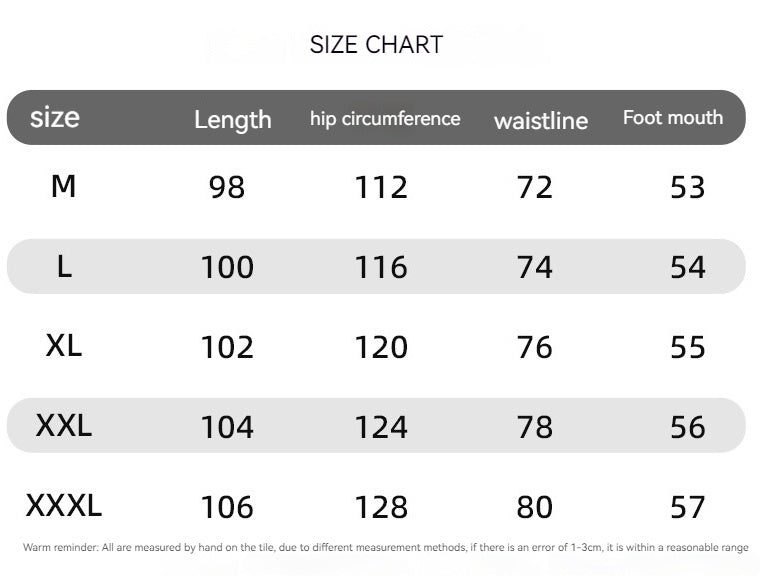Select the XL size row label
This screenshot has width=763, height=582.
(63, 346)
